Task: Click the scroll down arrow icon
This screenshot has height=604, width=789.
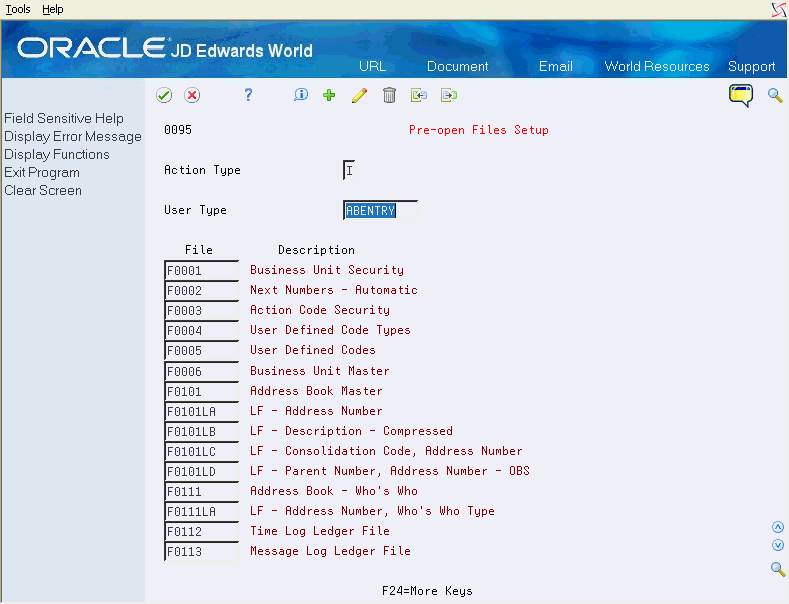Action: pyautogui.click(x=778, y=545)
